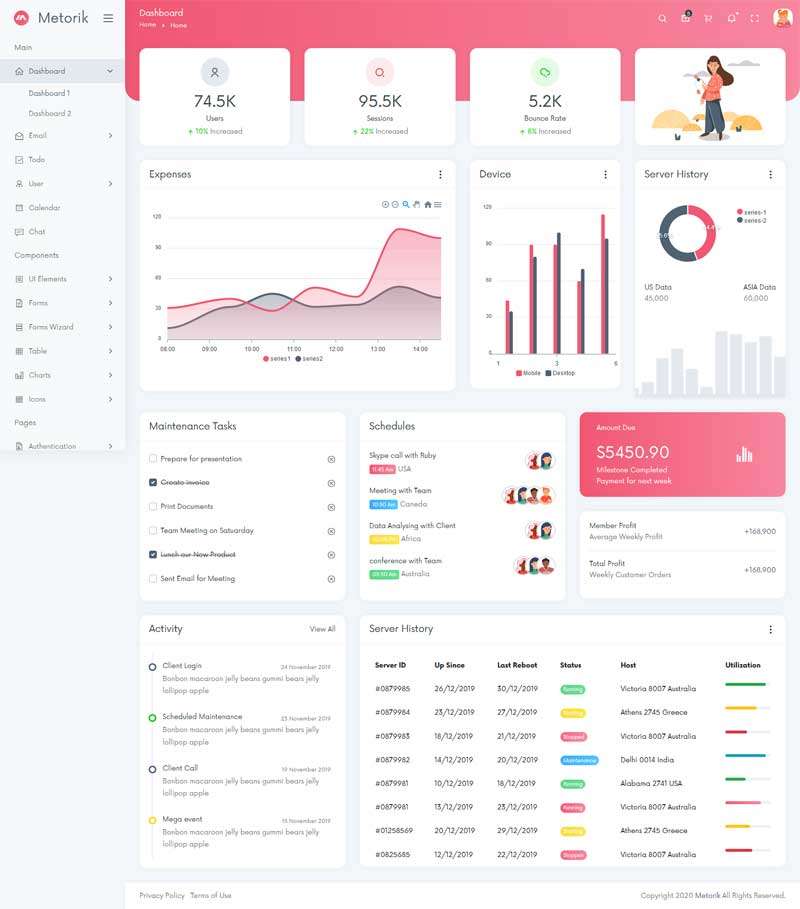Tick the 'Team Meeting on Saturday' checkbox
The height and width of the screenshot is (909, 800).
153,531
